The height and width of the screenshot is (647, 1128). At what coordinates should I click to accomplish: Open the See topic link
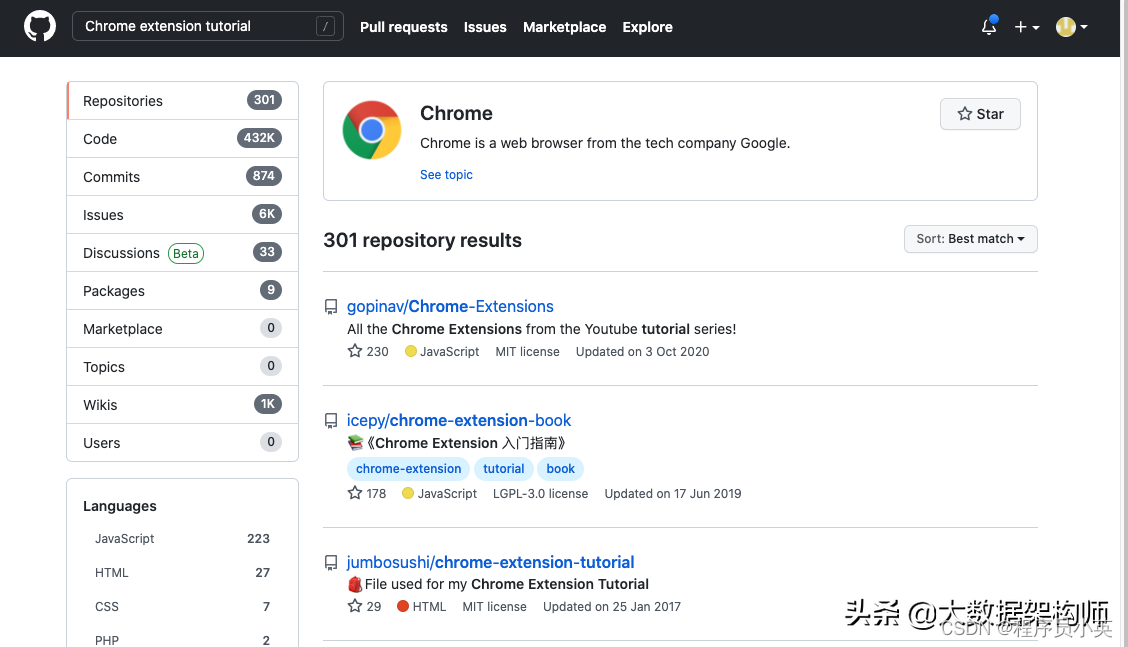pos(446,175)
